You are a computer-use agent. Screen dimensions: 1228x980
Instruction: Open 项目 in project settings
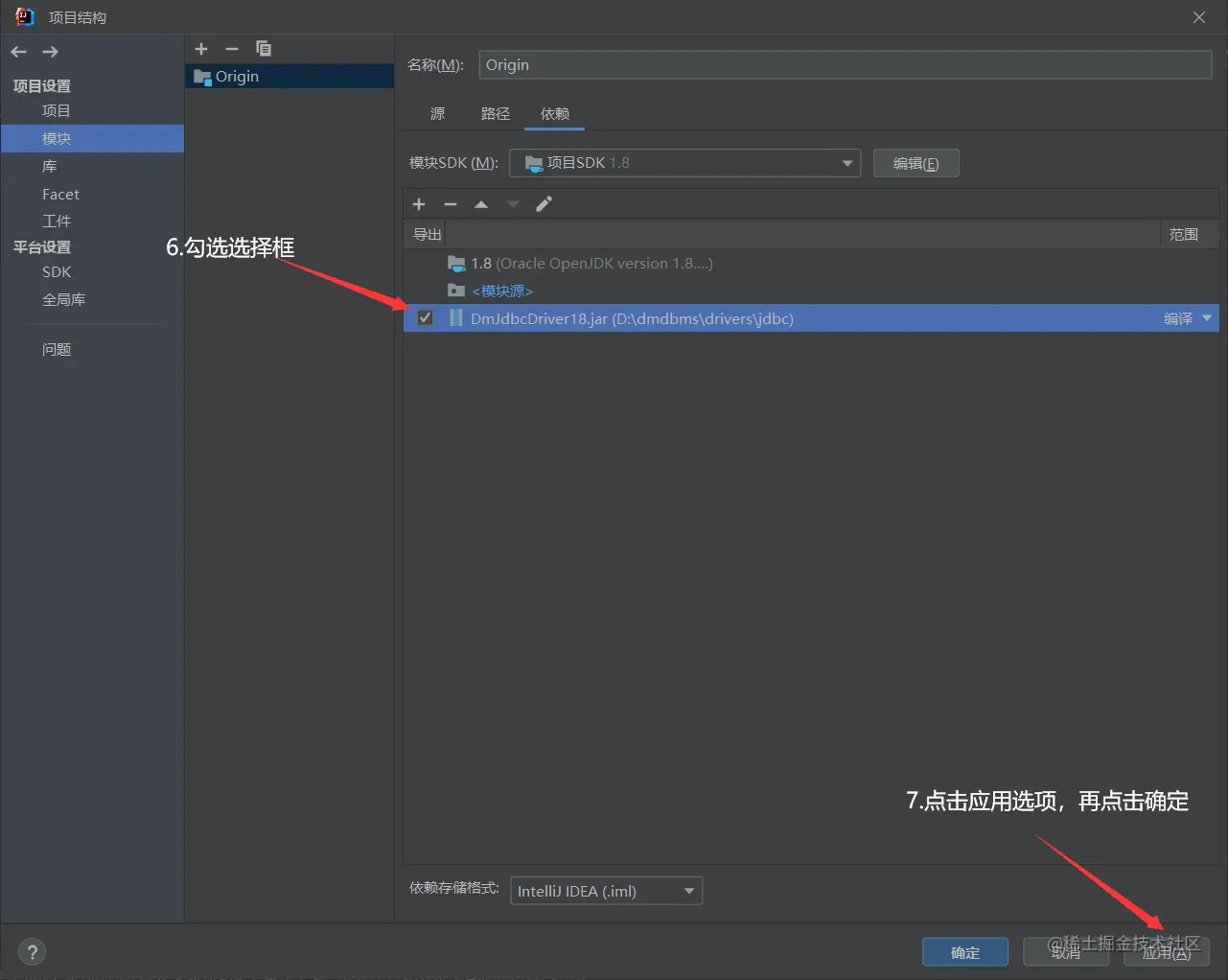(57, 111)
